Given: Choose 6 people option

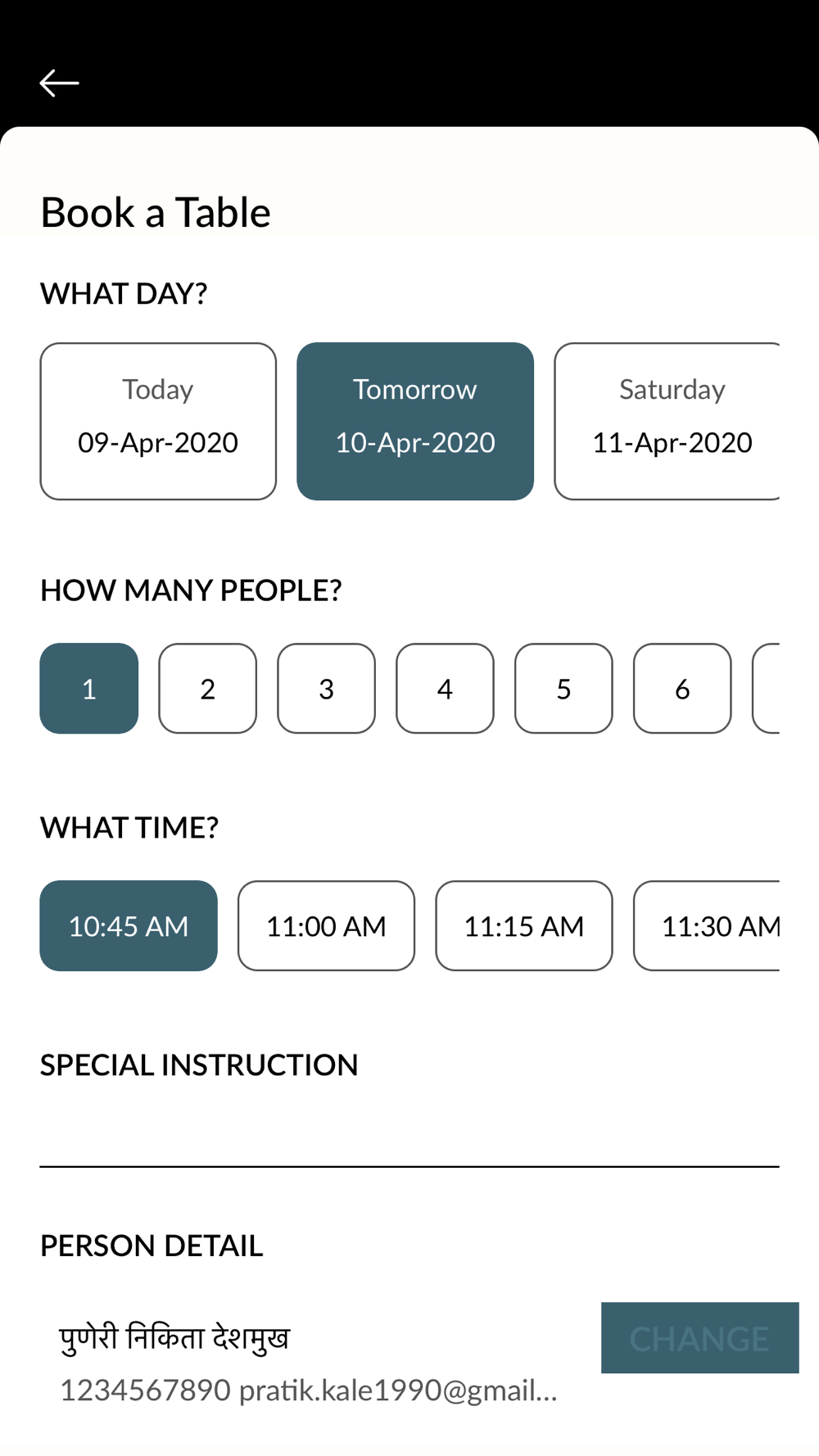Looking at the screenshot, I should click(682, 688).
